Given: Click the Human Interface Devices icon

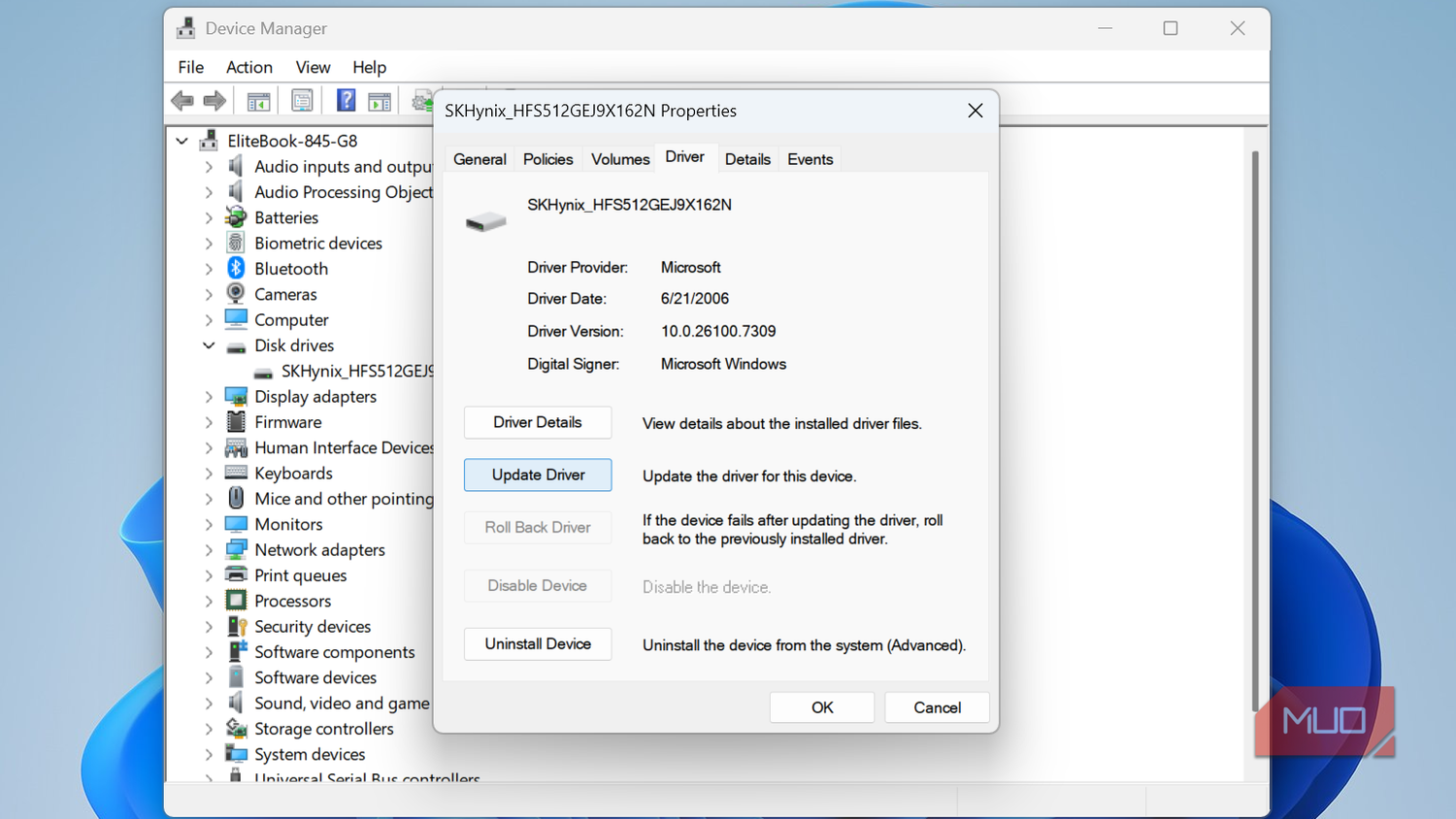Looking at the screenshot, I should coord(235,447).
